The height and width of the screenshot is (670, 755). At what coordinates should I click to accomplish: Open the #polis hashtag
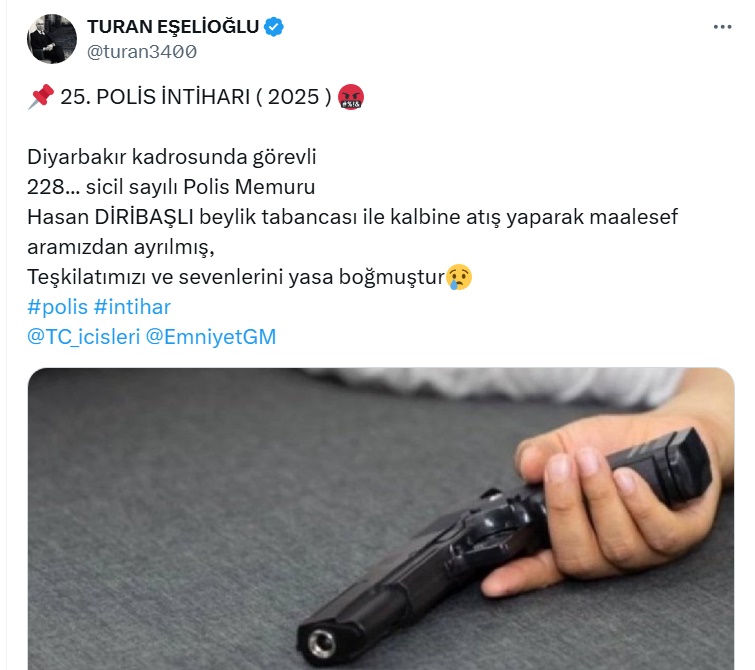click(x=57, y=307)
